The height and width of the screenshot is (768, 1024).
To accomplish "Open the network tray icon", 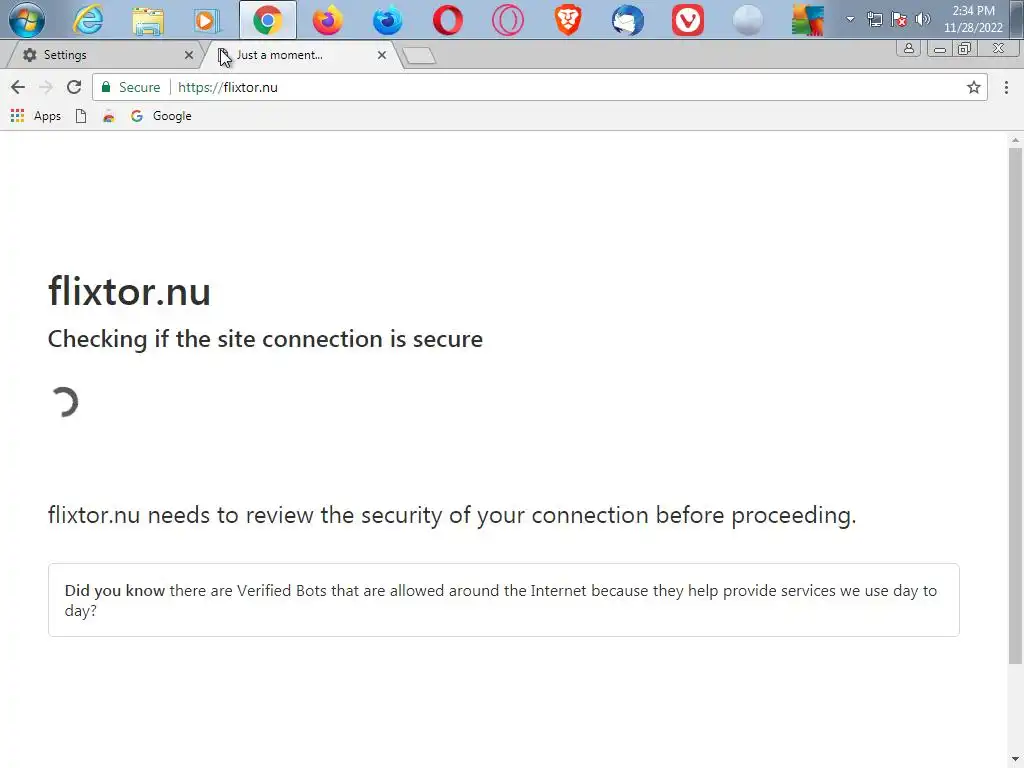I will (x=874, y=19).
